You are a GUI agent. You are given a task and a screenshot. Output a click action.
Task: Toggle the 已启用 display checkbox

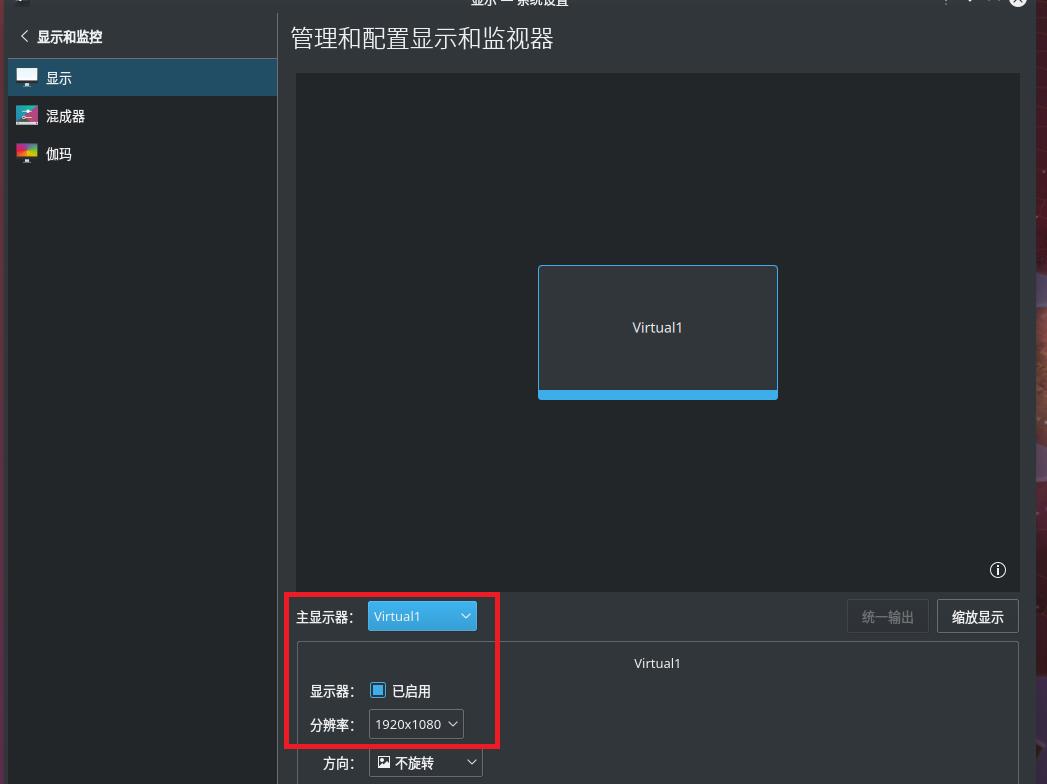[x=378, y=691]
